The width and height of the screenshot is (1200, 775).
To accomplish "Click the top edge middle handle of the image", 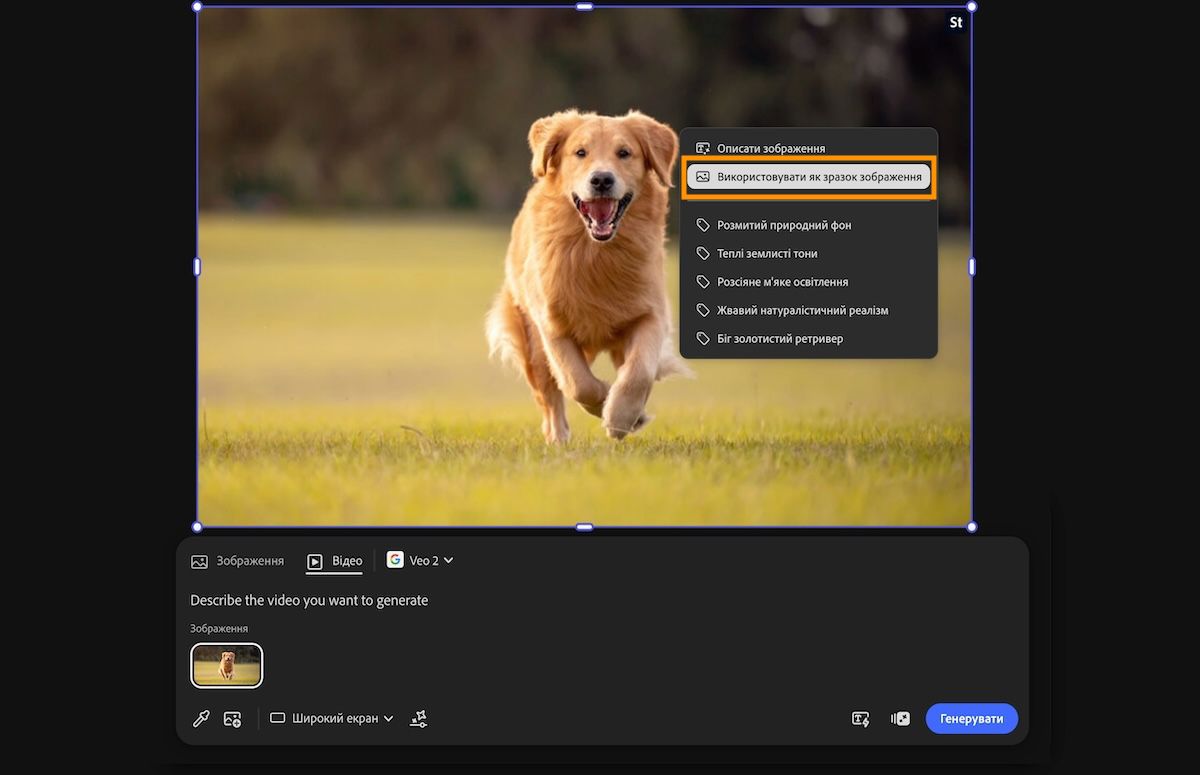I will click(x=584, y=7).
